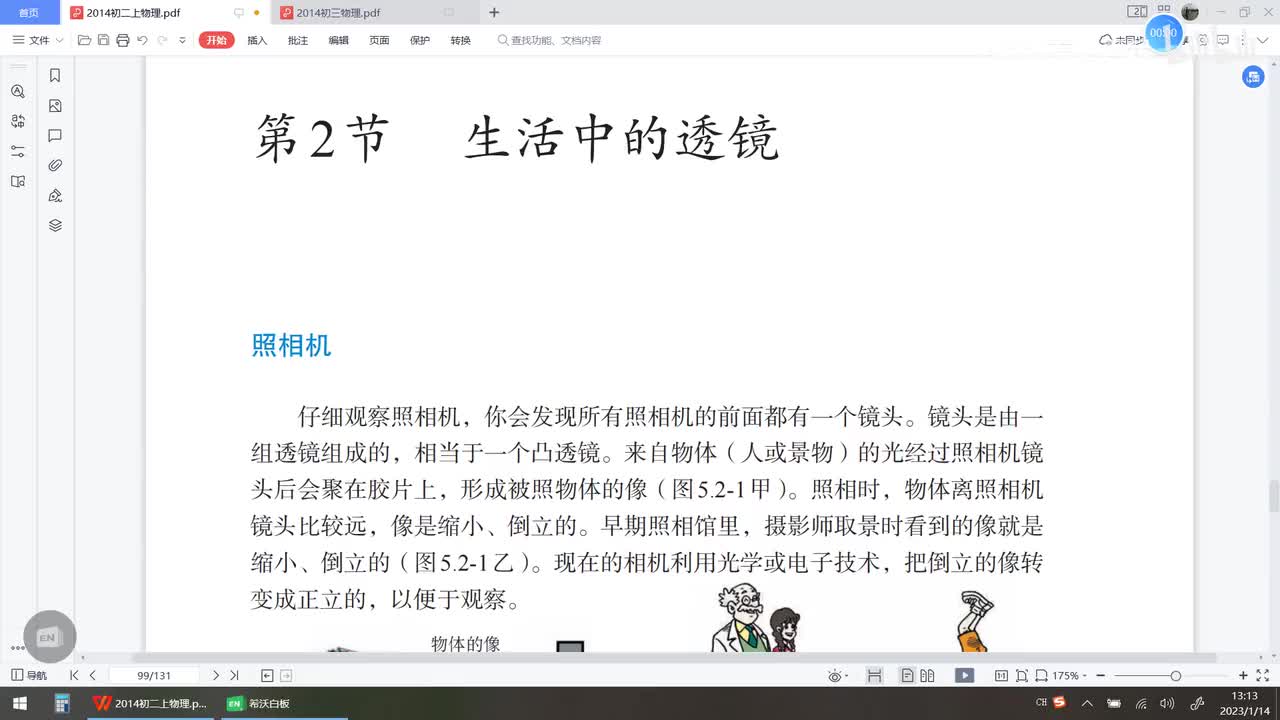Viewport: 1280px width, 720px height.
Task: Click the translate icon in far-left strip
Action: point(17,121)
